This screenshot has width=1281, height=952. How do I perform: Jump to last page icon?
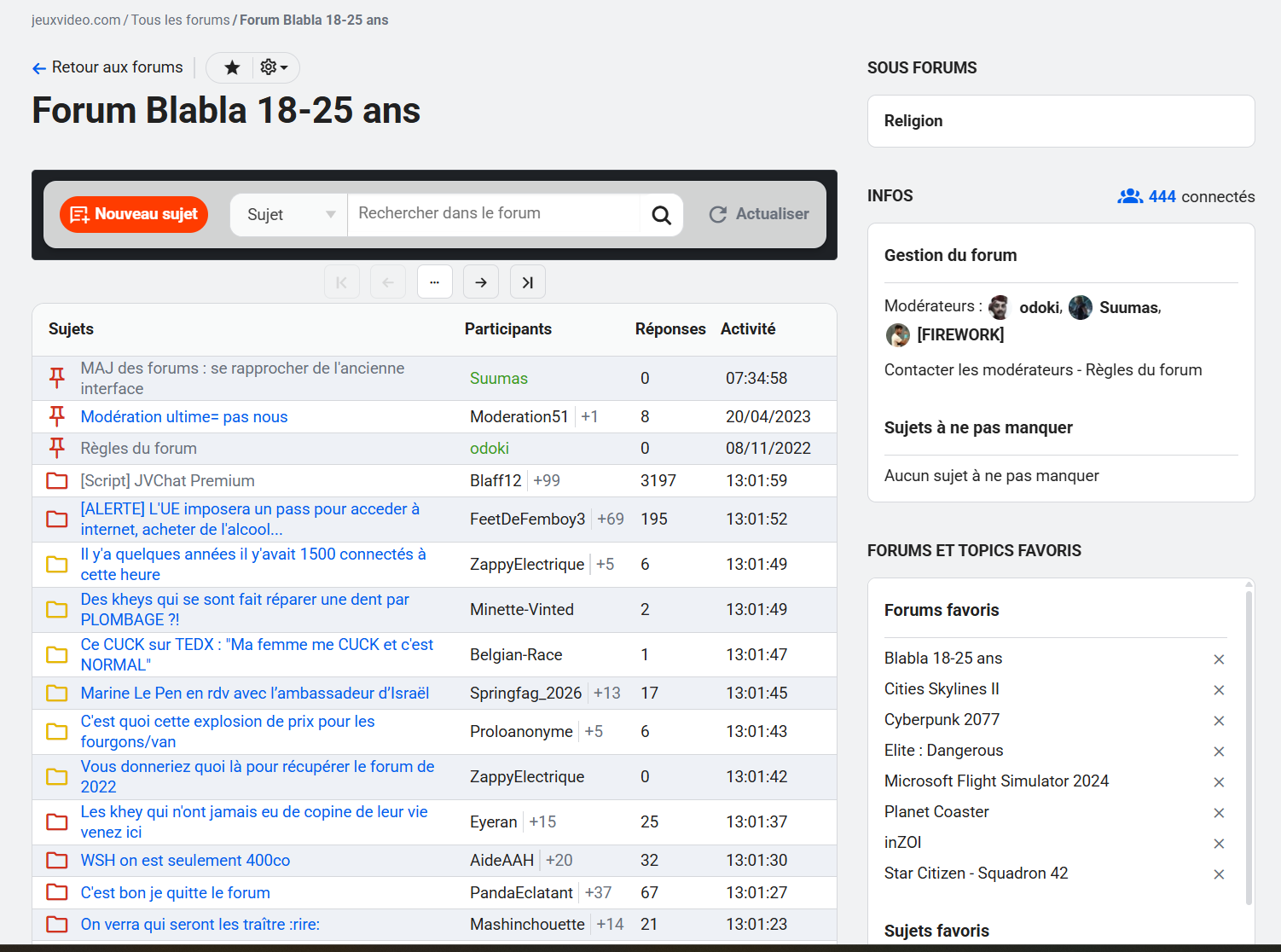[x=527, y=282]
